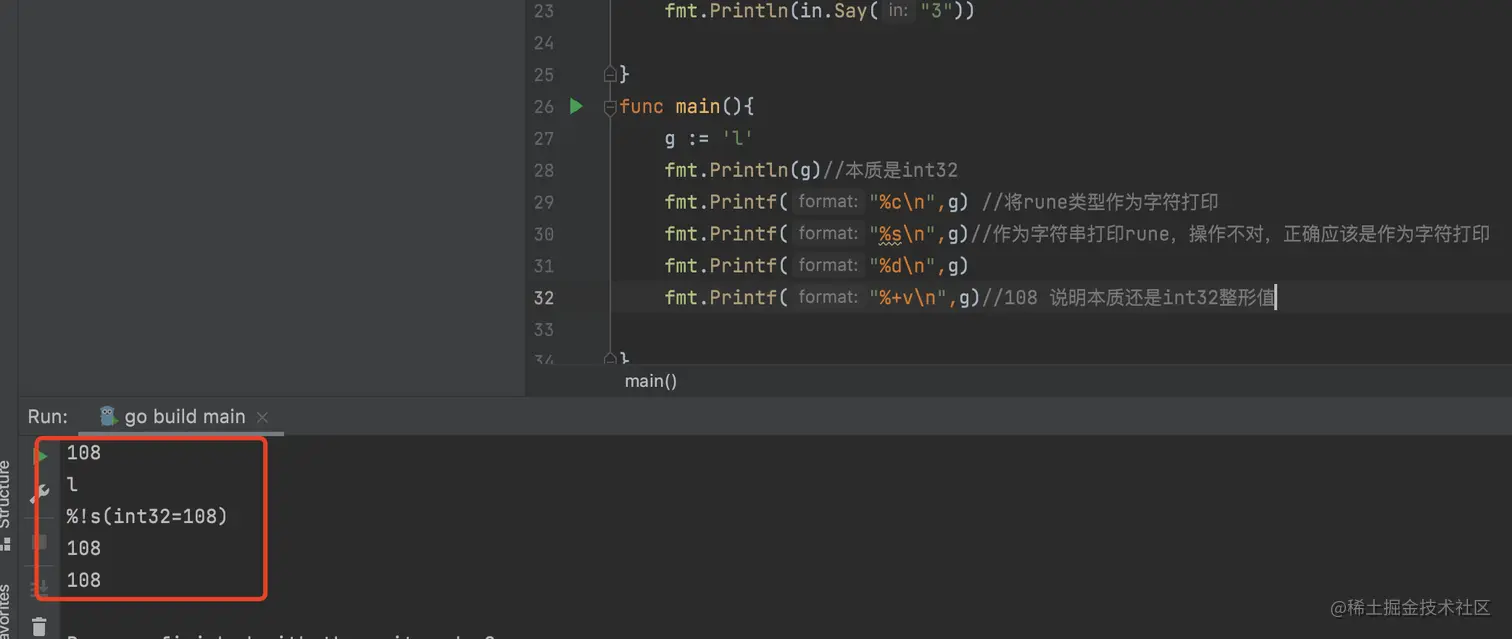Image resolution: width=1512 pixels, height=639 pixels.
Task: Click console output '%!s(int32=108)'
Action: coord(147,516)
